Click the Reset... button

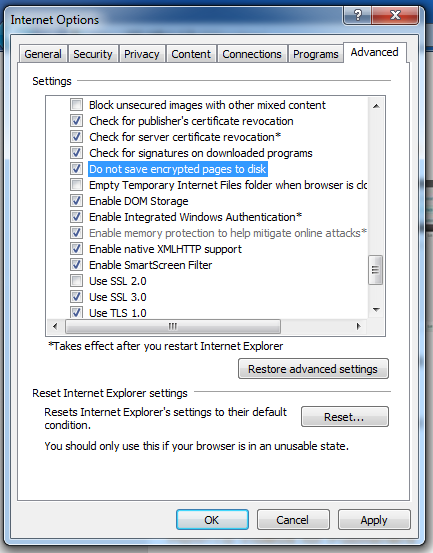[344, 417]
